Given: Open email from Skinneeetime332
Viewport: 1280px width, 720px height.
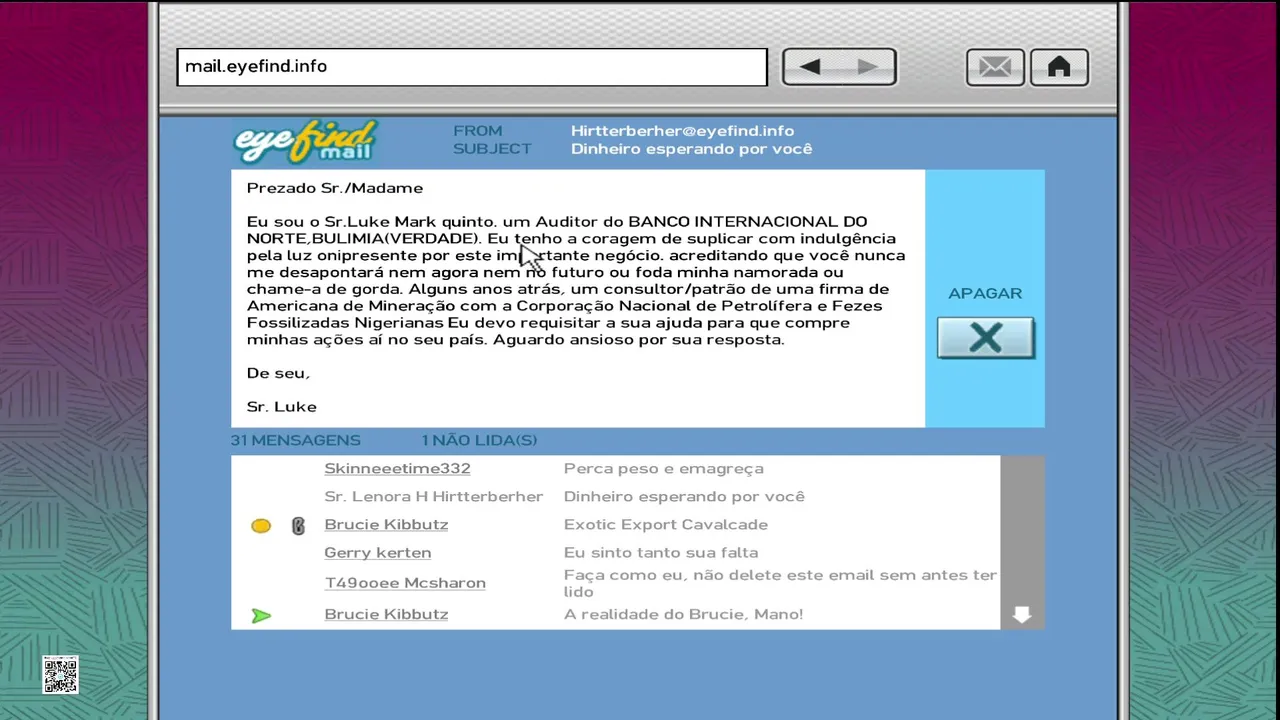Looking at the screenshot, I should pos(397,468).
